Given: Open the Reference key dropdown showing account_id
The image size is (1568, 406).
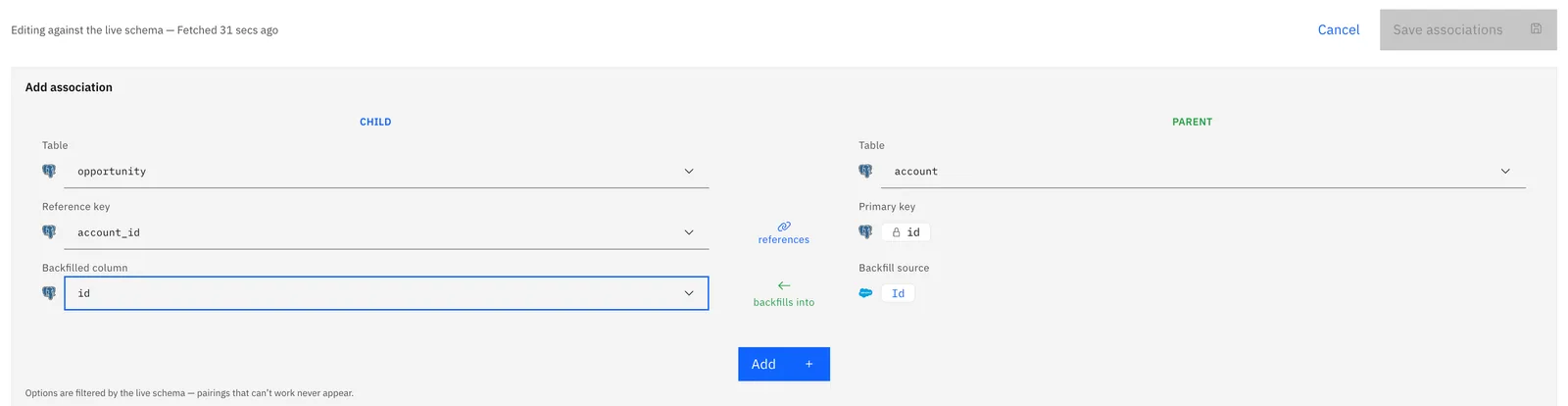Looking at the screenshot, I should [x=386, y=232].
